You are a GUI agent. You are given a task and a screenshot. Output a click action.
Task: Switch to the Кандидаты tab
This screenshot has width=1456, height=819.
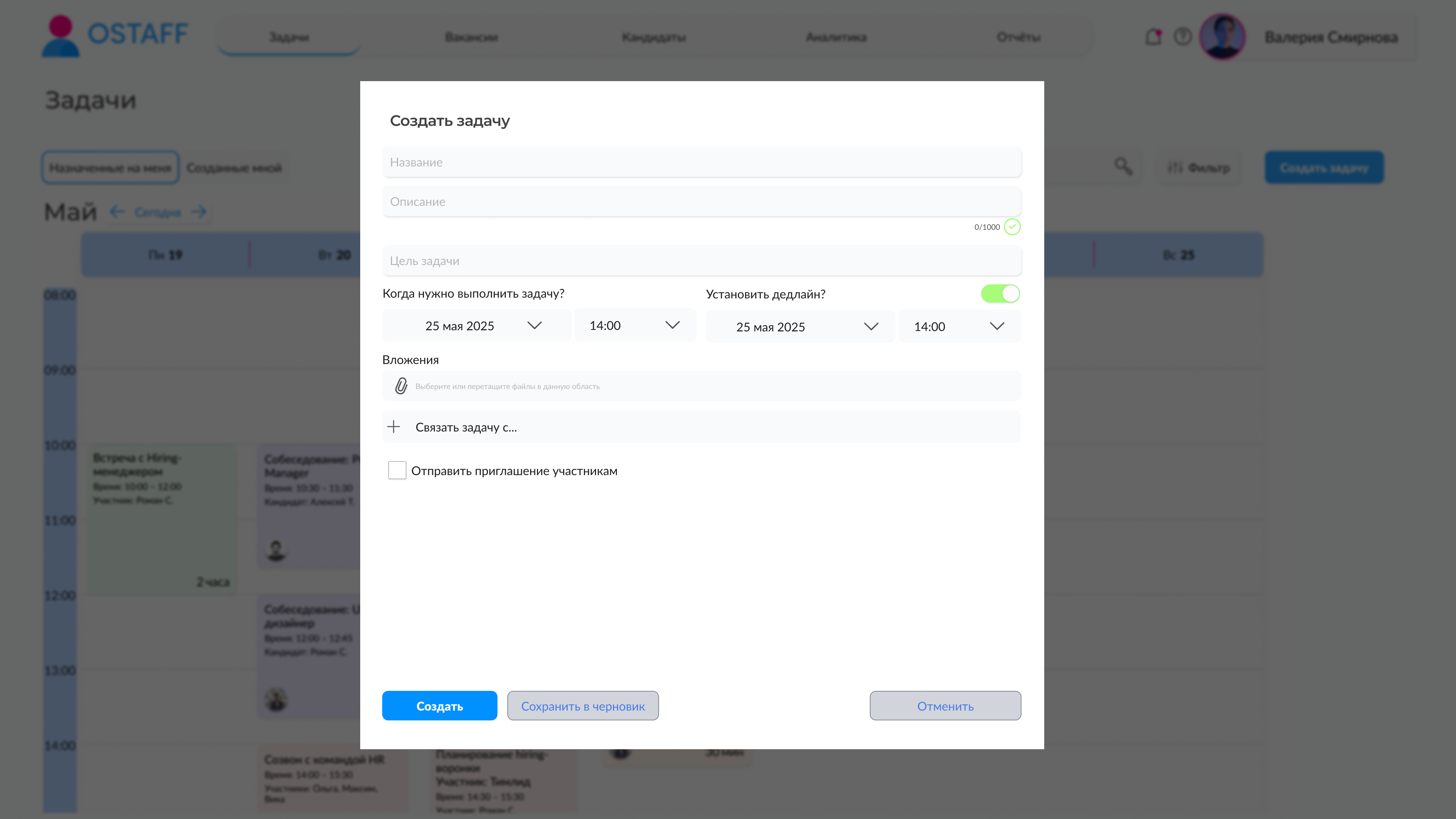tap(654, 37)
